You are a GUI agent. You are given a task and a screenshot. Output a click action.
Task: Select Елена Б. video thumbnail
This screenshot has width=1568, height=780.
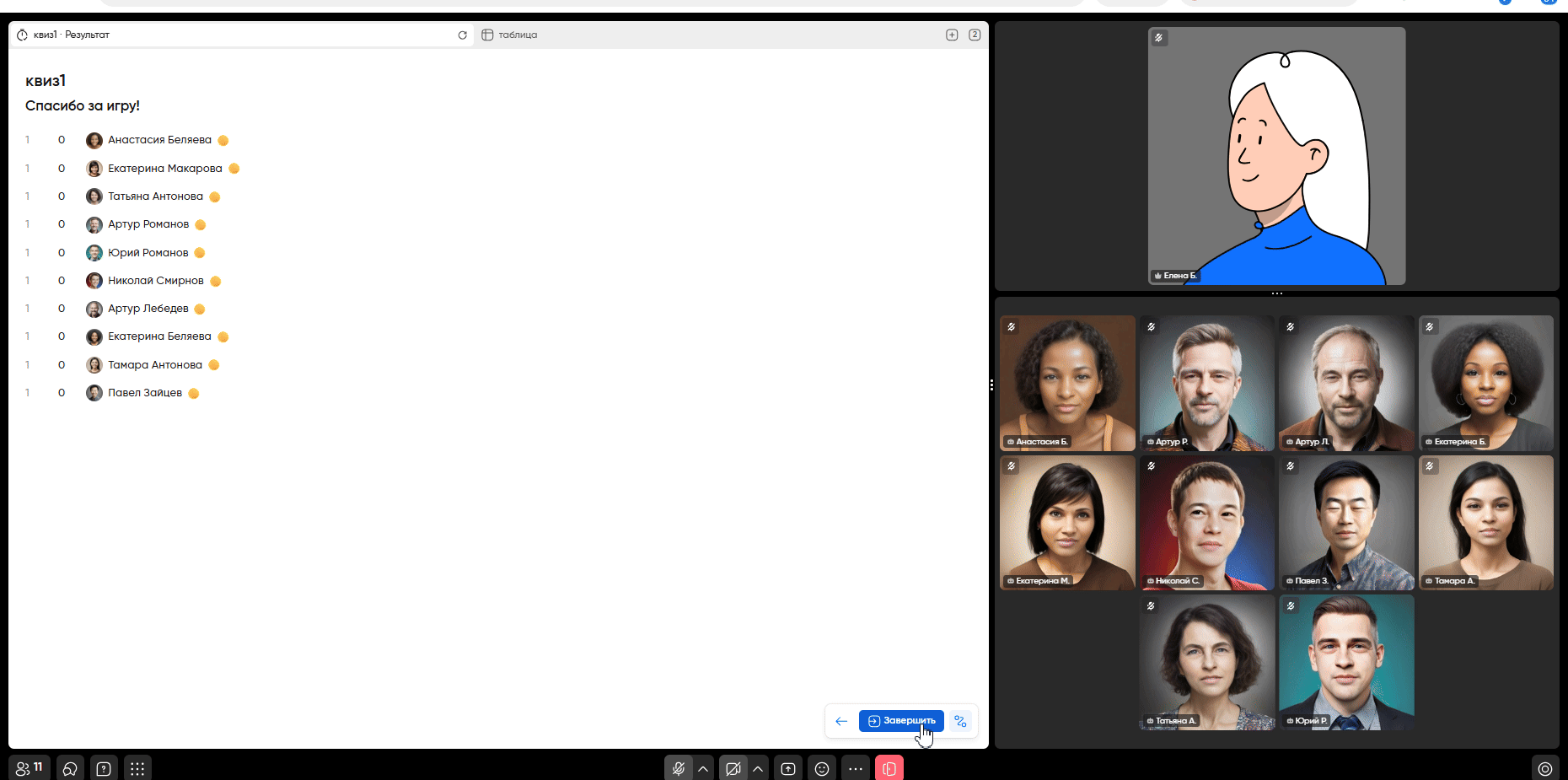(1276, 156)
